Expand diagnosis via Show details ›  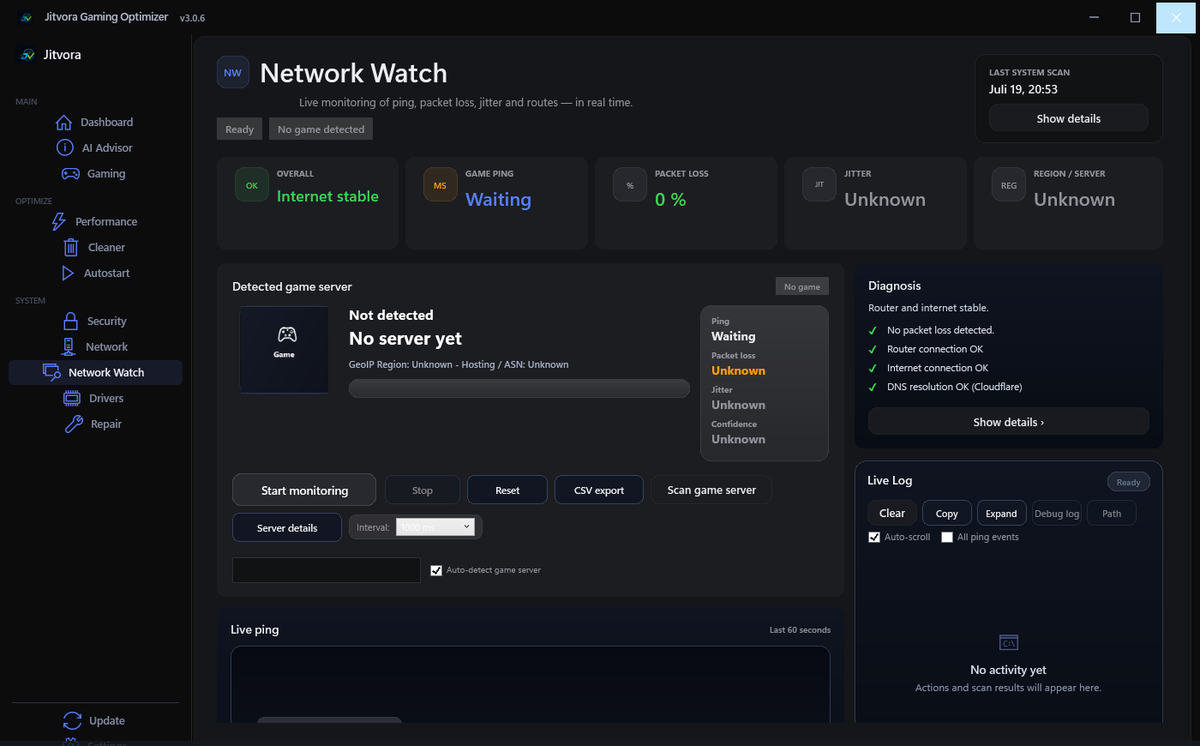1008,422
